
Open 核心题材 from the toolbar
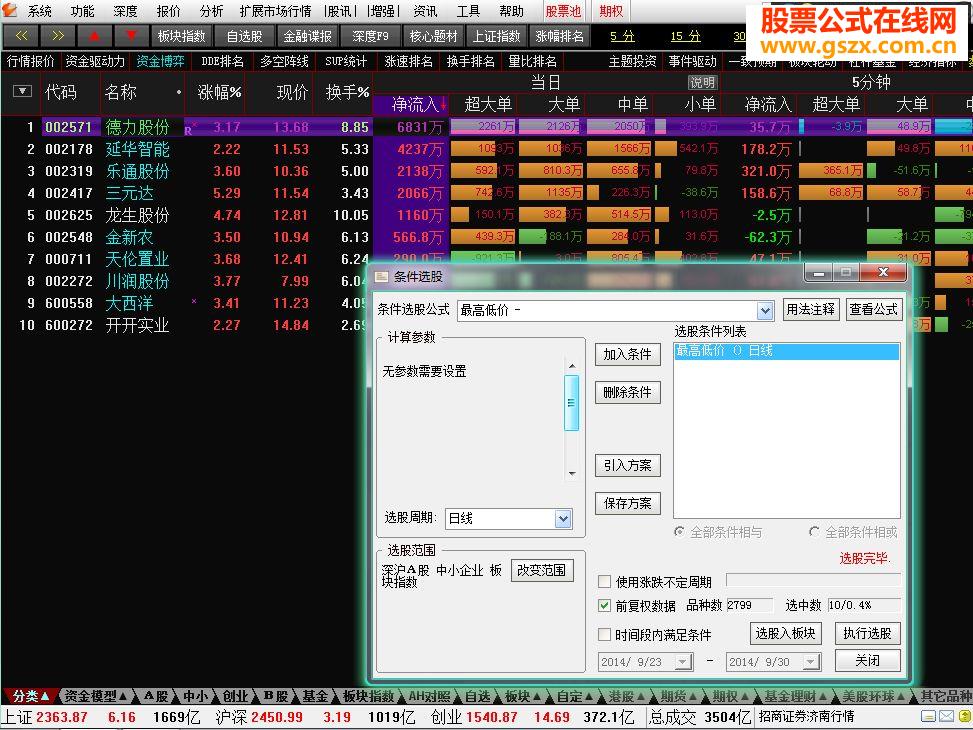click(x=434, y=36)
